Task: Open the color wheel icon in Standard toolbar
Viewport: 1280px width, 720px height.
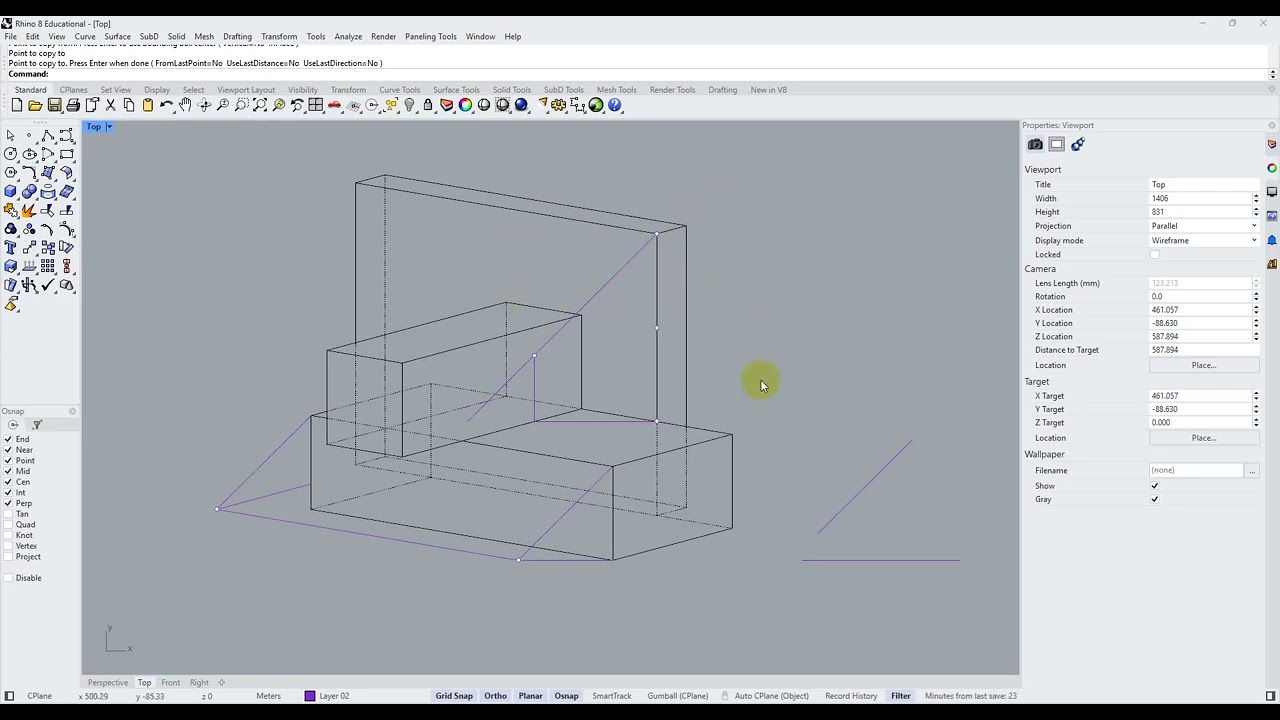Action: pos(465,105)
